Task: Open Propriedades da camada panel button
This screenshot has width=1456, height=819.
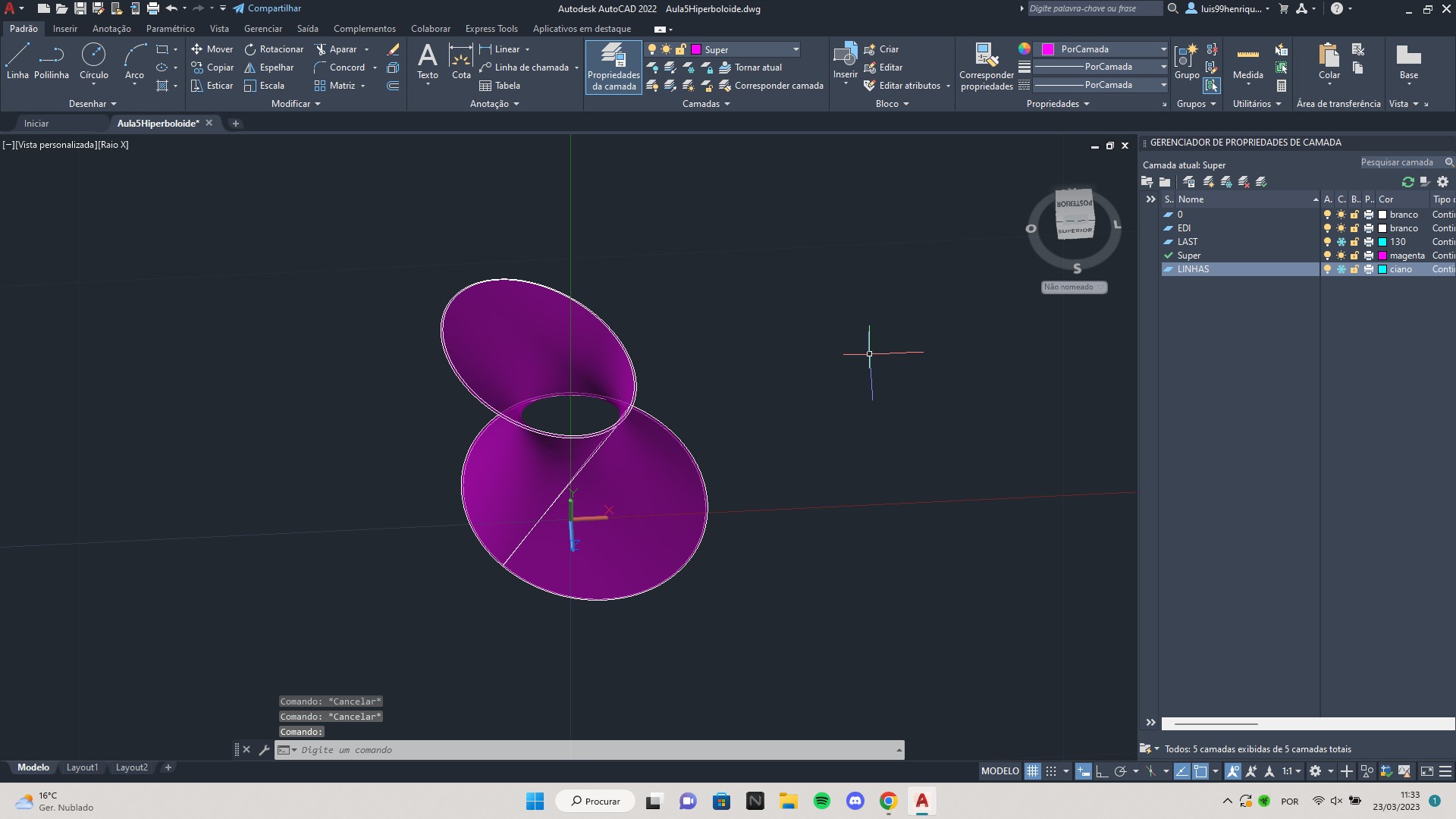Action: tap(613, 67)
